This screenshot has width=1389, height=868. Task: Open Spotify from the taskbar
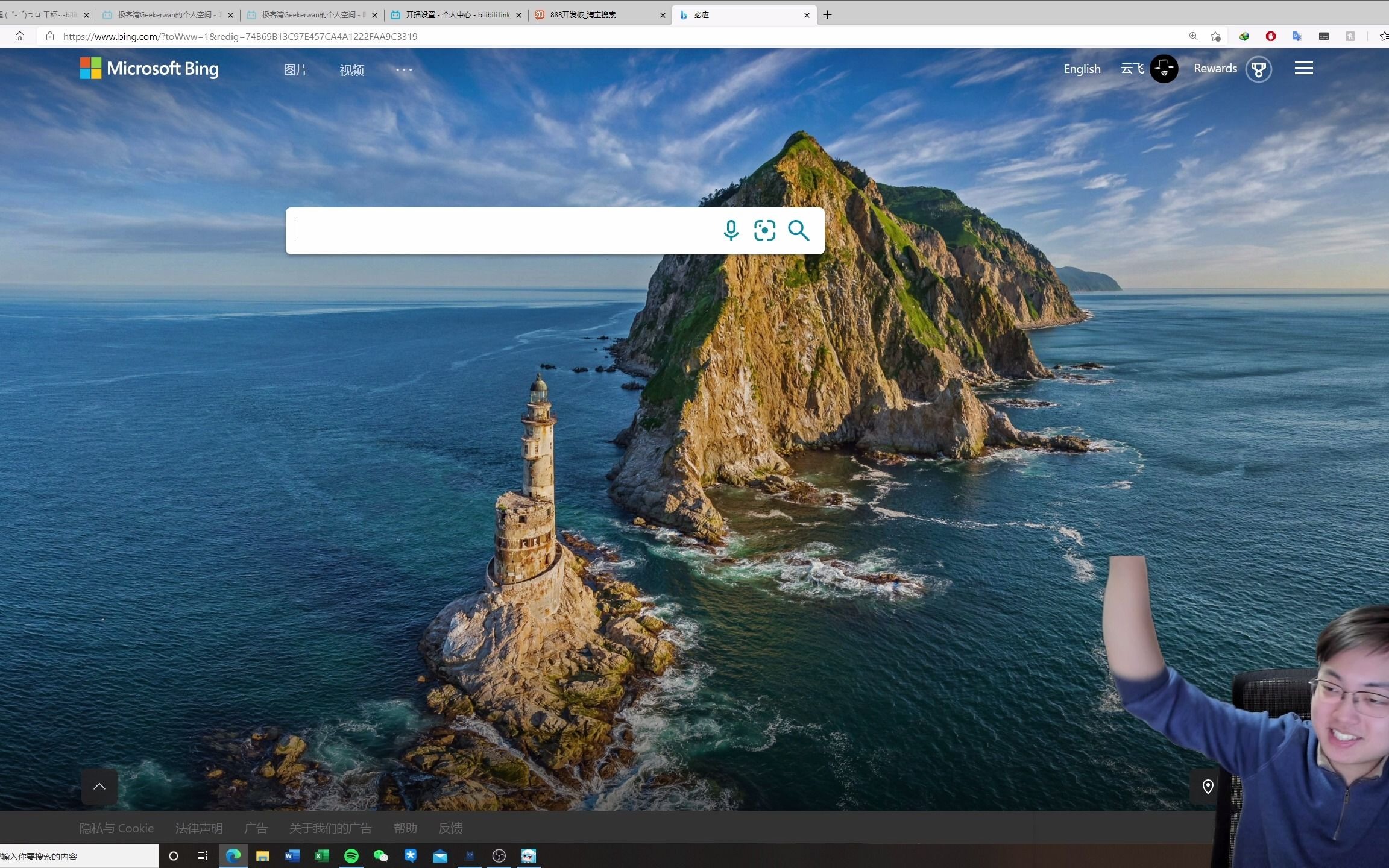pyautogui.click(x=351, y=856)
